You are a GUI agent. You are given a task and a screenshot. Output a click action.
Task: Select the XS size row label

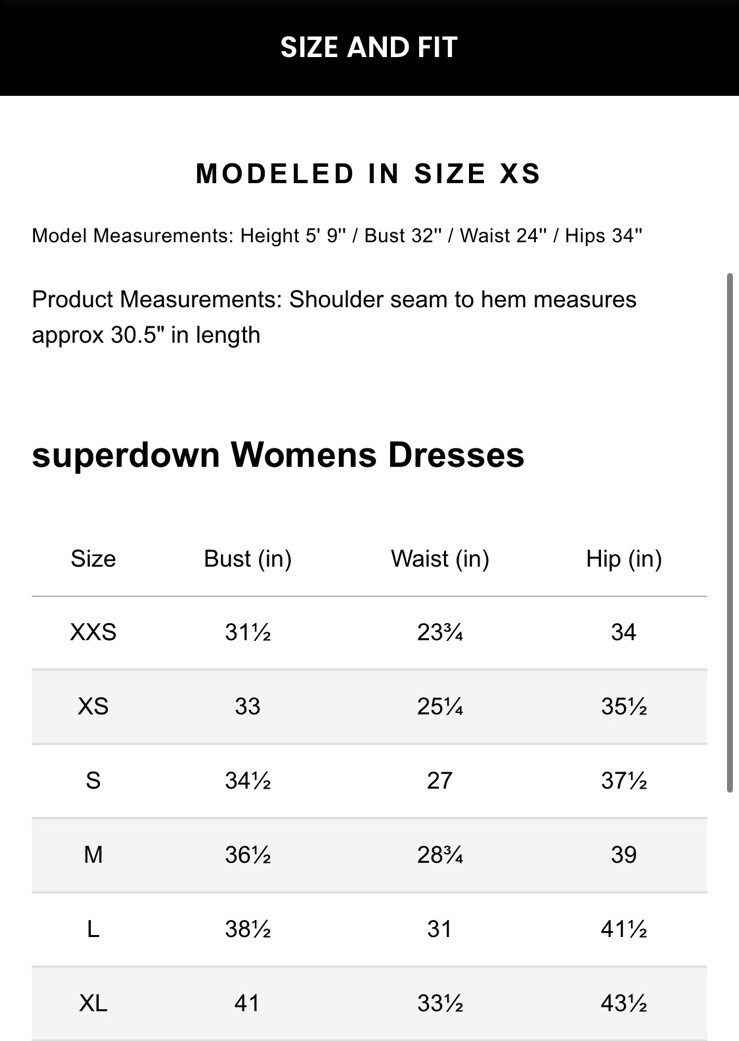tap(93, 706)
